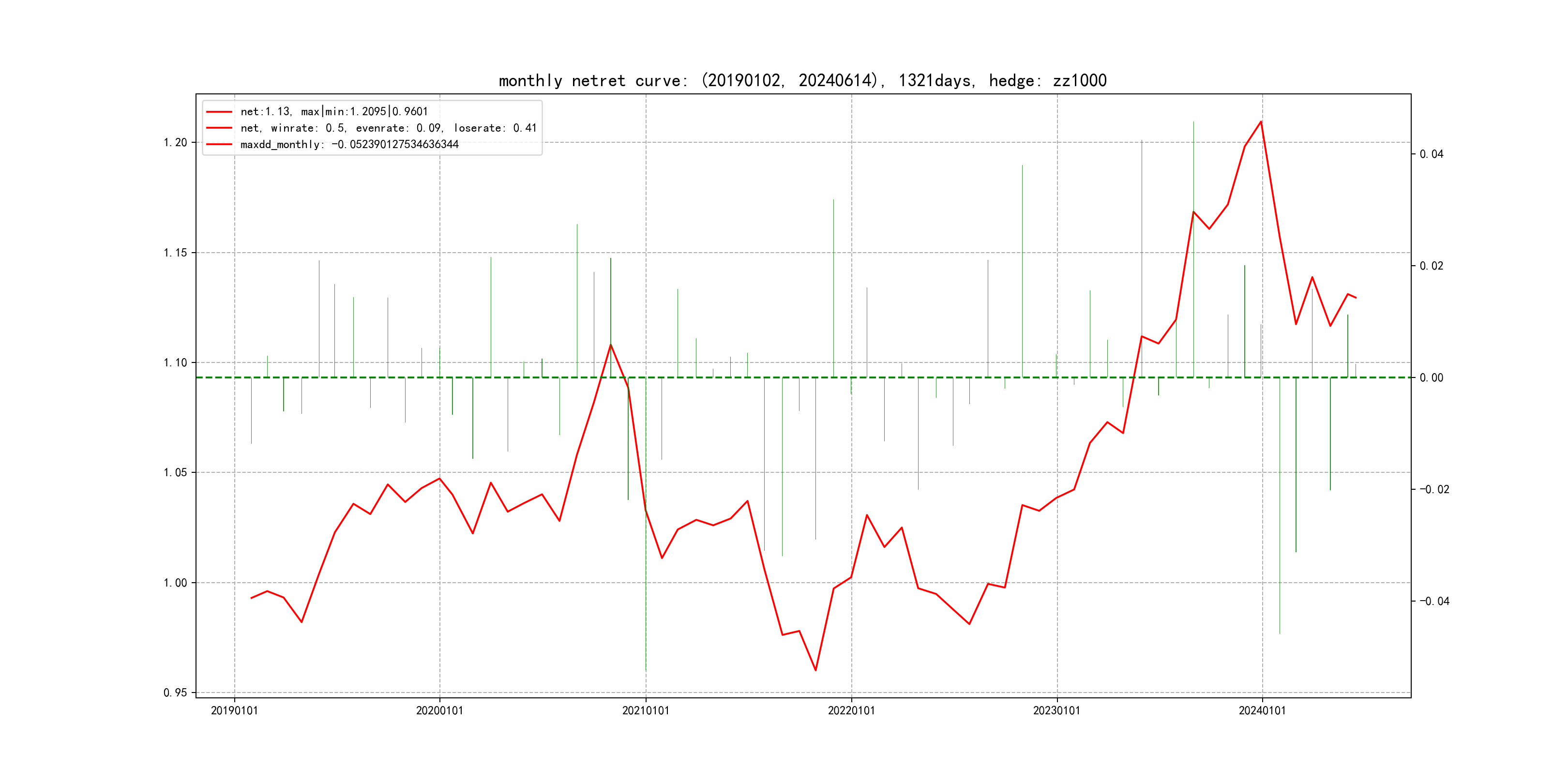
Task: Click the 20230101 x-axis tick label
Action: (1056, 710)
